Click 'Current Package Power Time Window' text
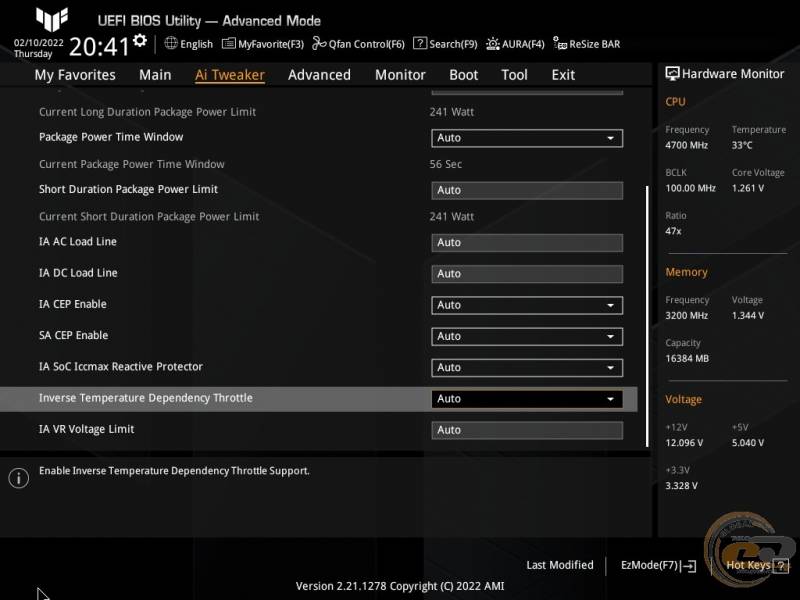 click(x=132, y=164)
